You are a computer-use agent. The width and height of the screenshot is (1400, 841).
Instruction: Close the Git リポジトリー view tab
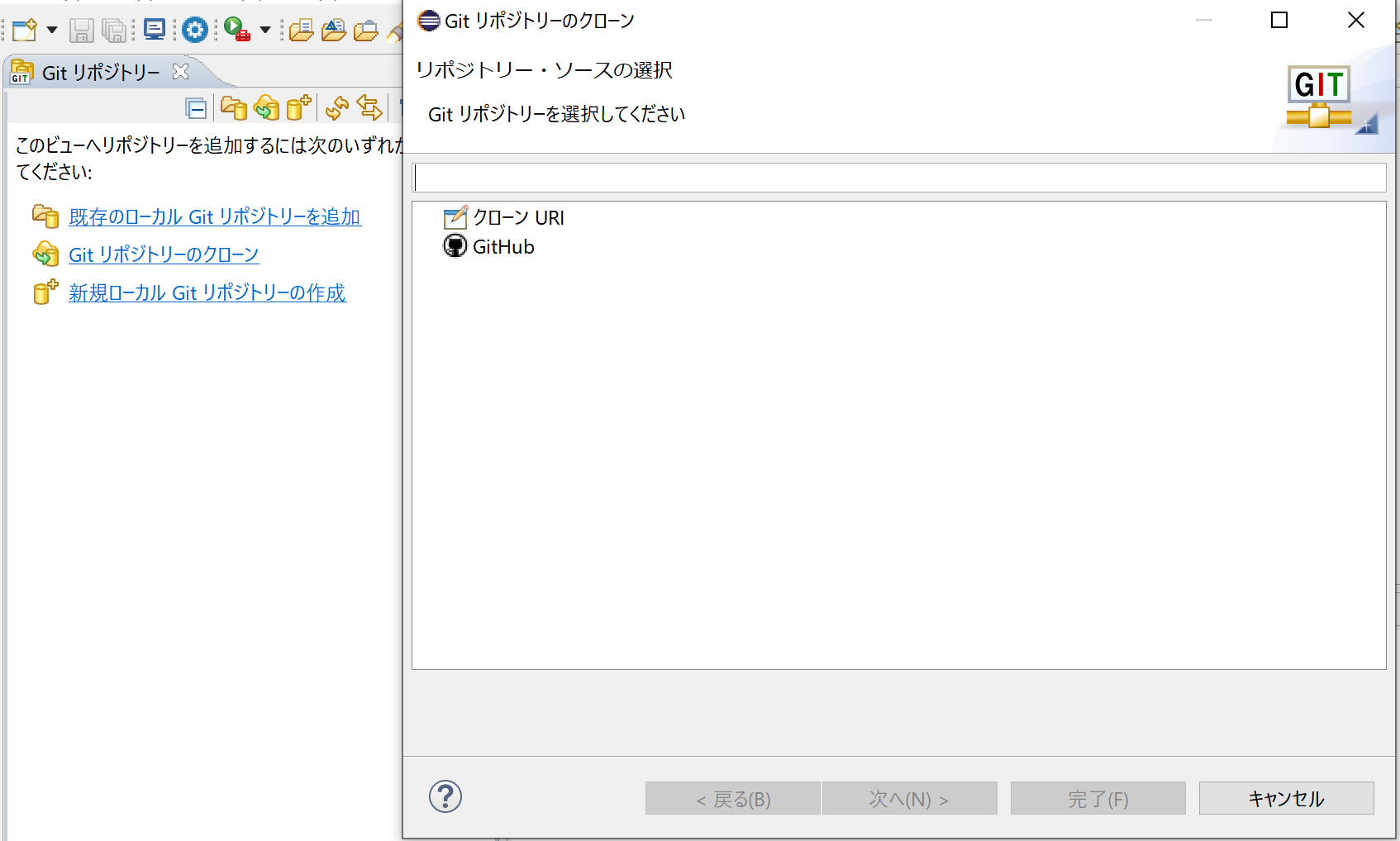(180, 72)
